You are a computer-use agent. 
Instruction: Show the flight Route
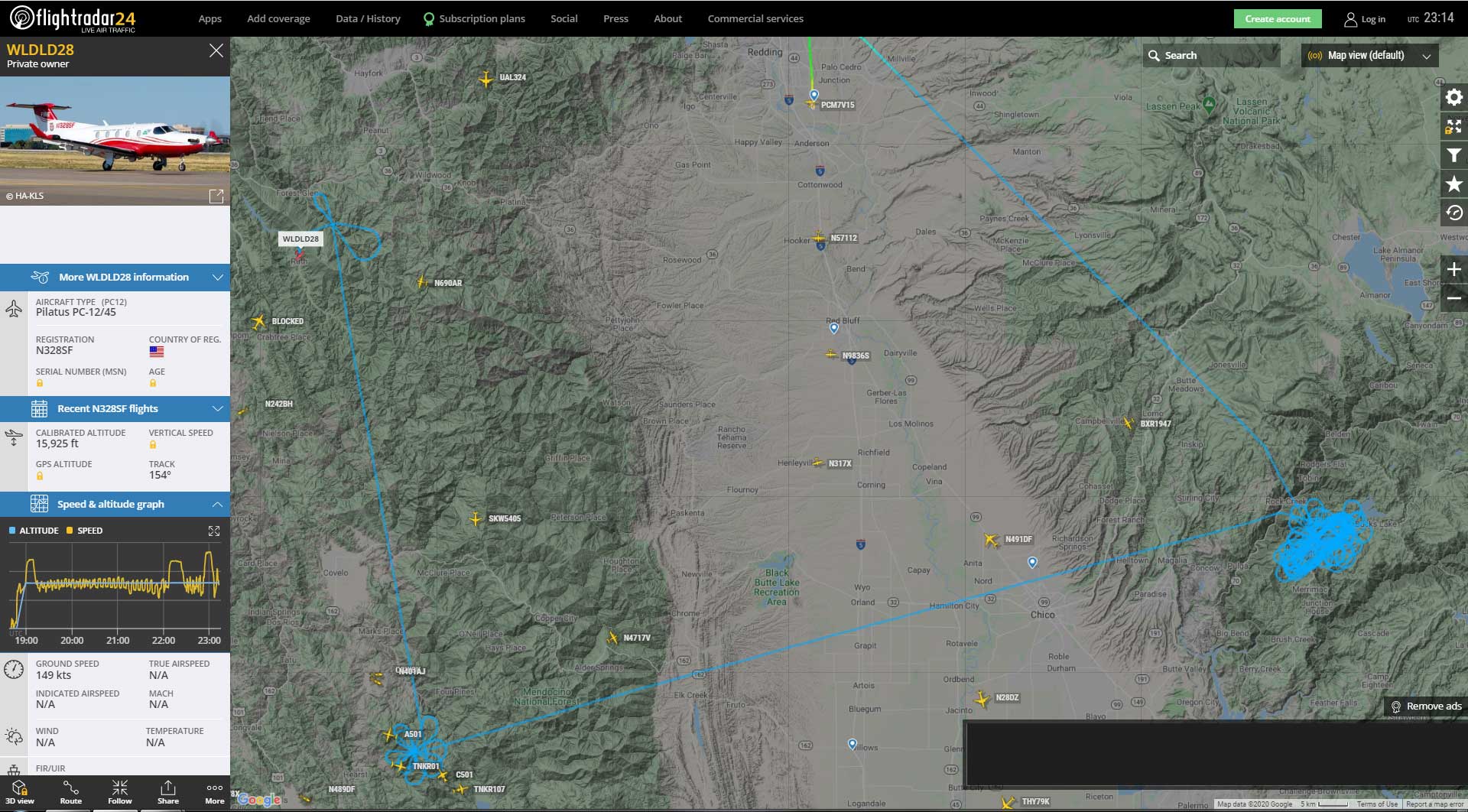click(x=71, y=793)
